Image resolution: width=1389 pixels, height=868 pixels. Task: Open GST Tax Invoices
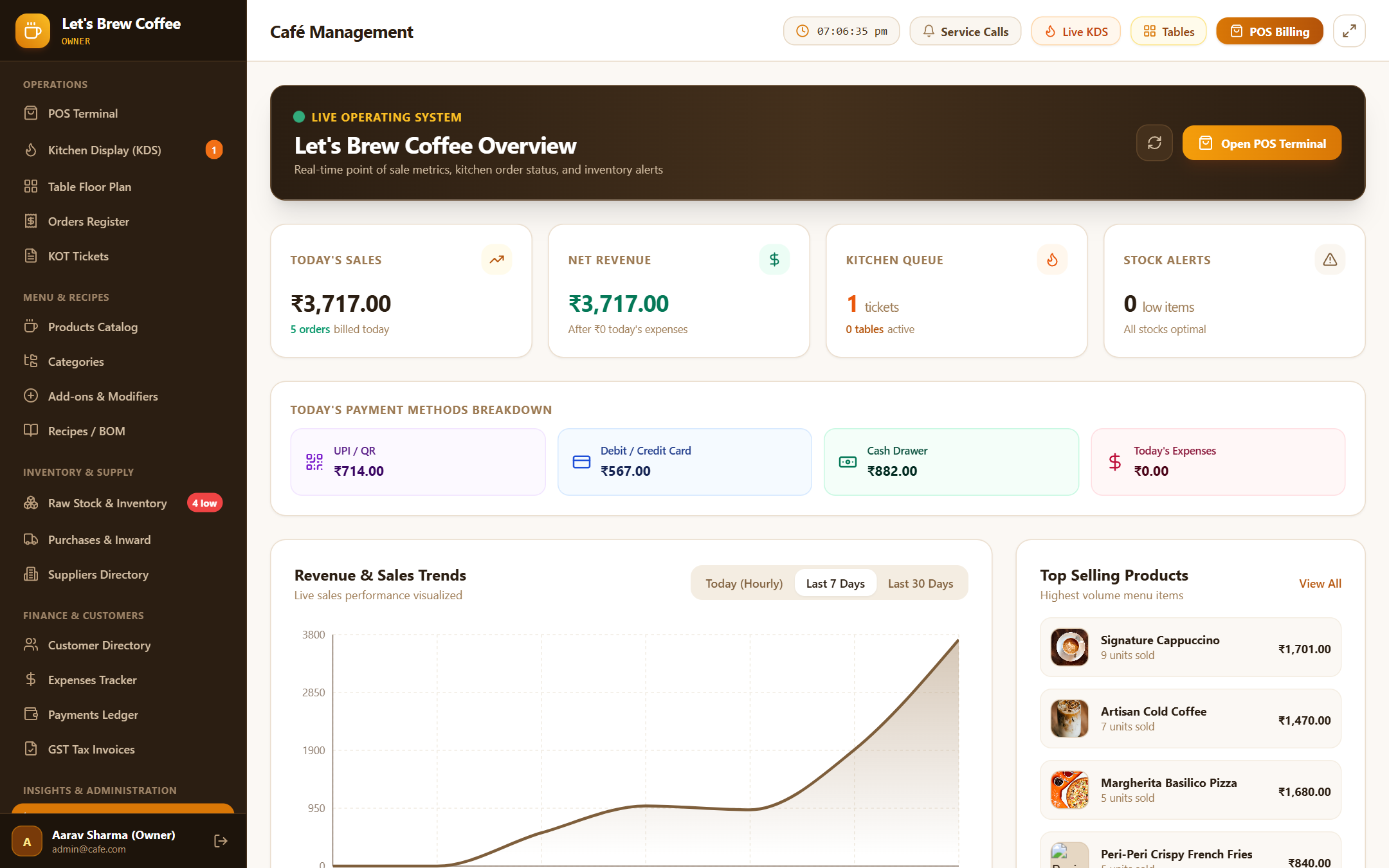tap(123, 749)
